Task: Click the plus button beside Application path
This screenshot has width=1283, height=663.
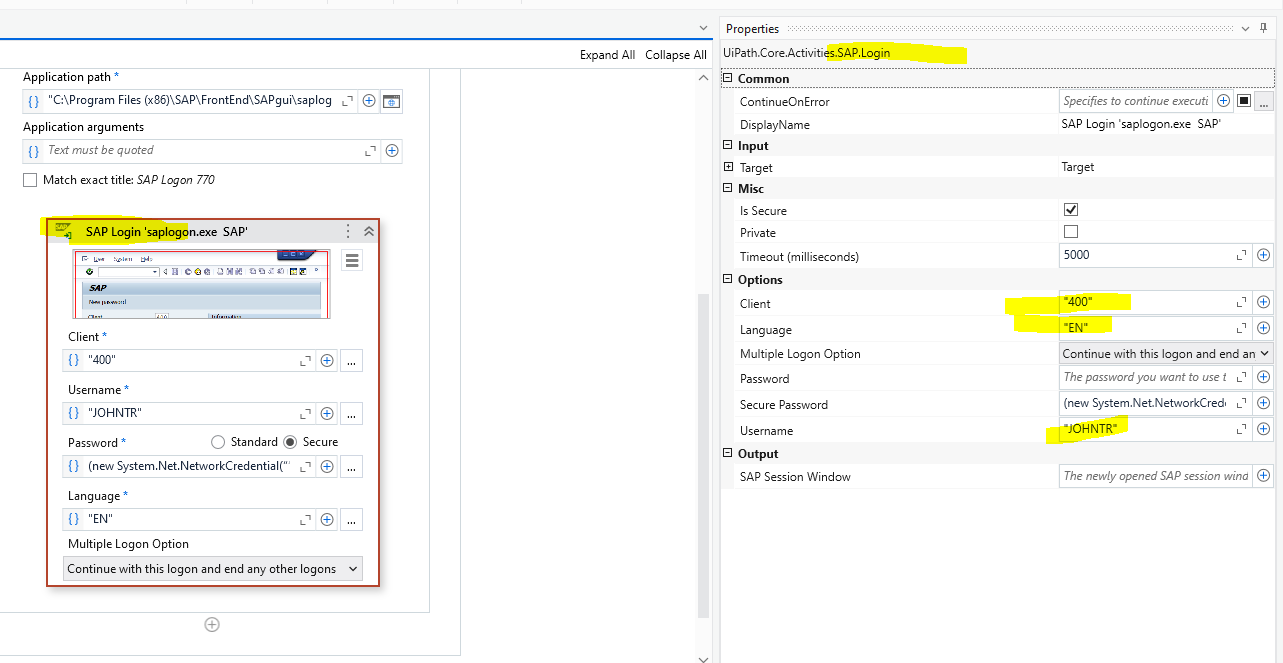Action: coord(369,101)
